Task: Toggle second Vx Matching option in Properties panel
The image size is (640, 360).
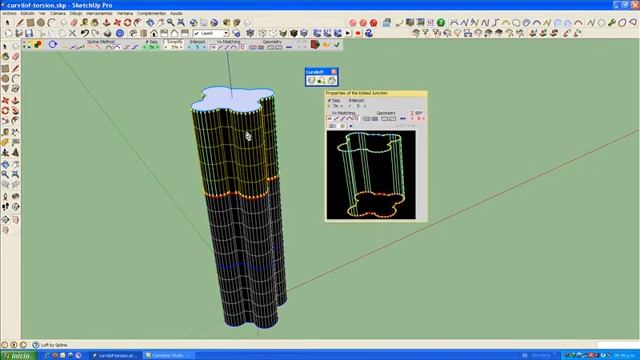Action: pos(336,118)
